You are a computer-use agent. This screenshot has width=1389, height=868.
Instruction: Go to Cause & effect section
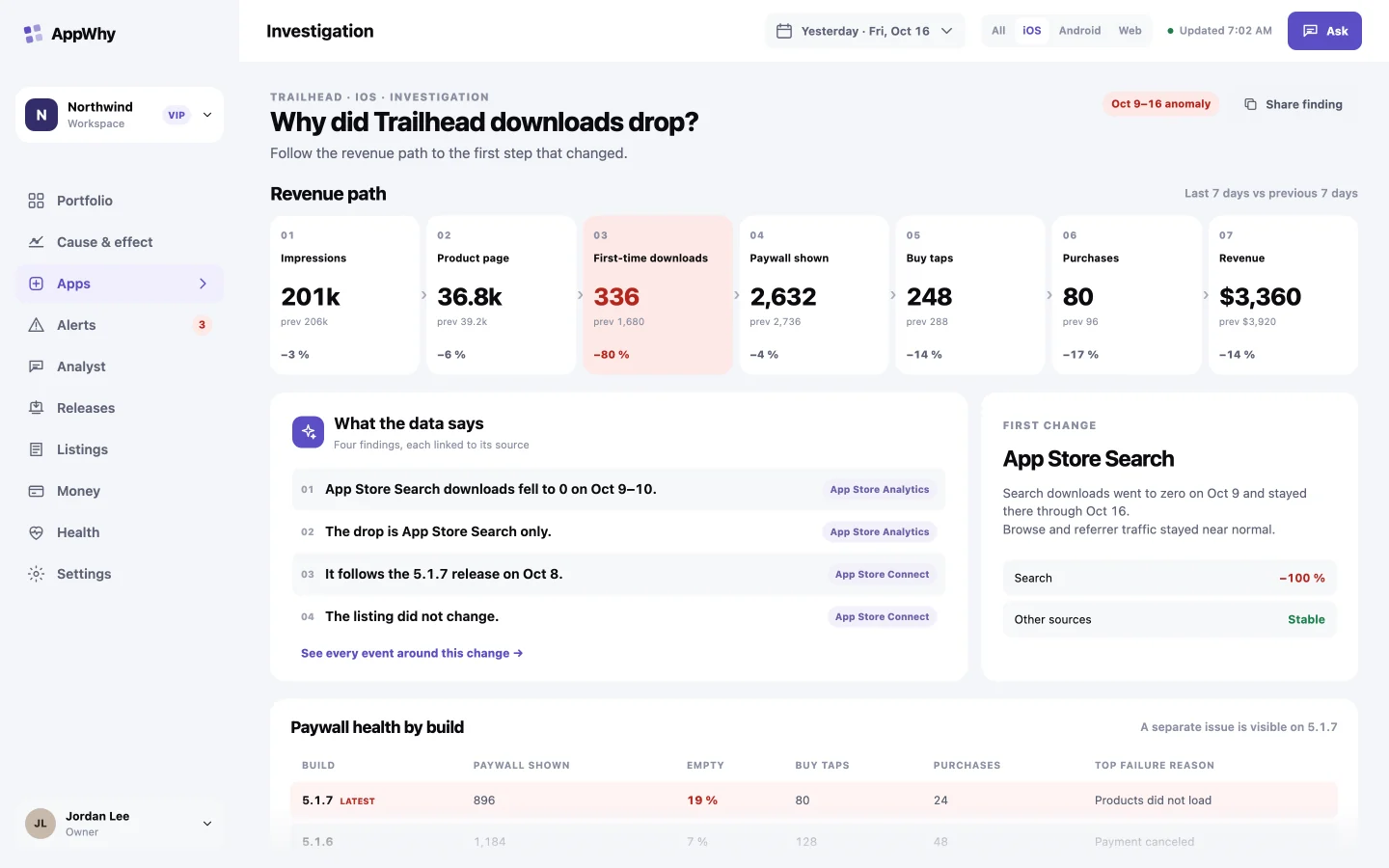[120, 242]
